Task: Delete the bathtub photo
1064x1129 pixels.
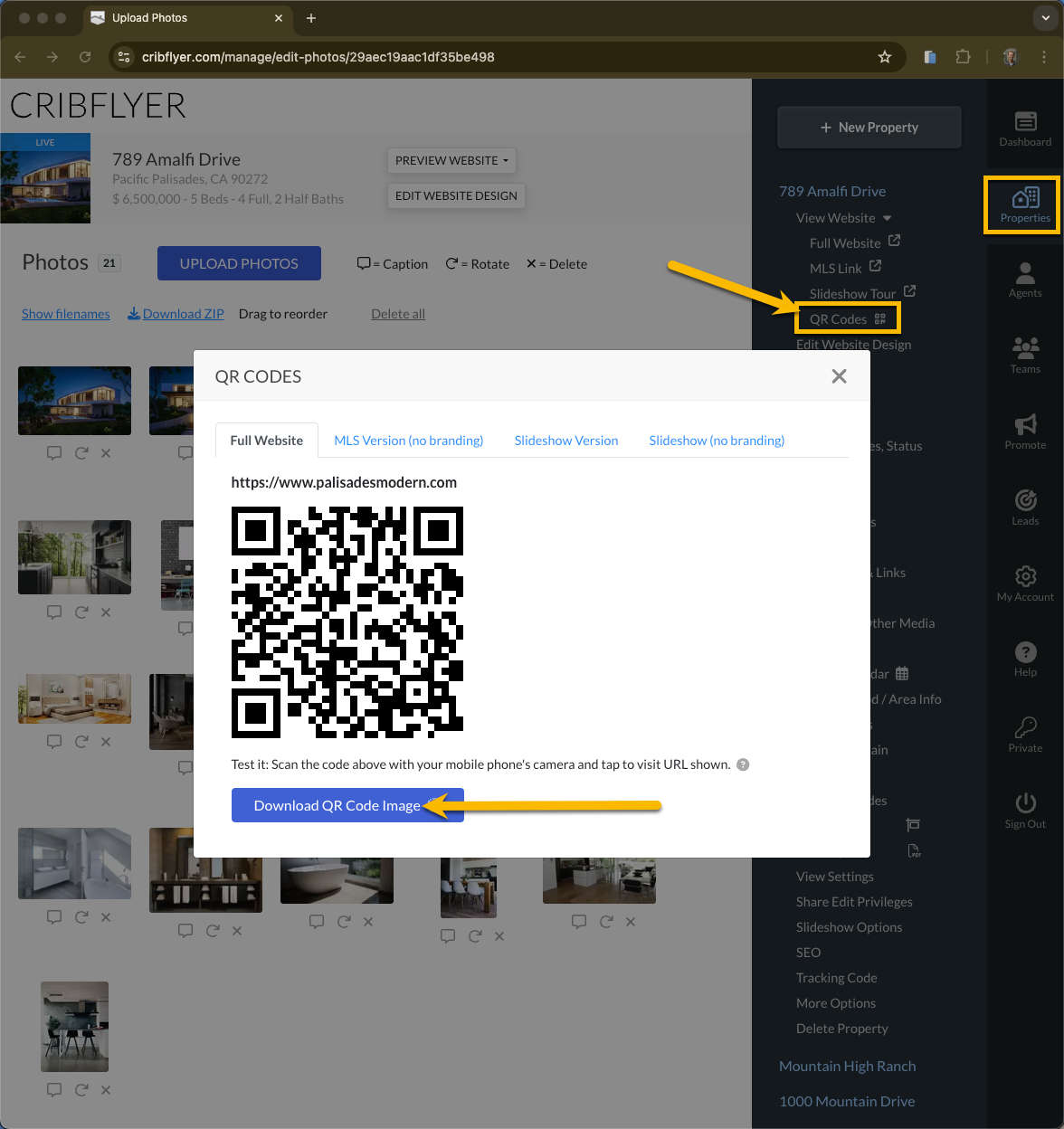Action: [x=368, y=922]
